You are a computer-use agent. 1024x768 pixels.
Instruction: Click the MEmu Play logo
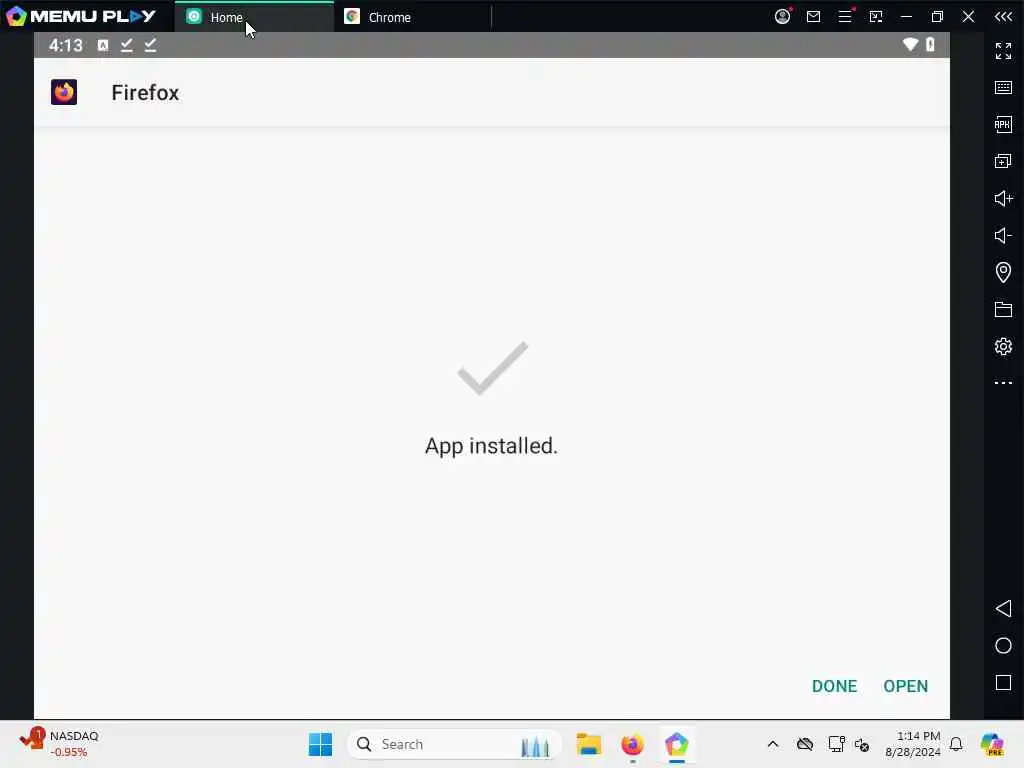point(81,16)
